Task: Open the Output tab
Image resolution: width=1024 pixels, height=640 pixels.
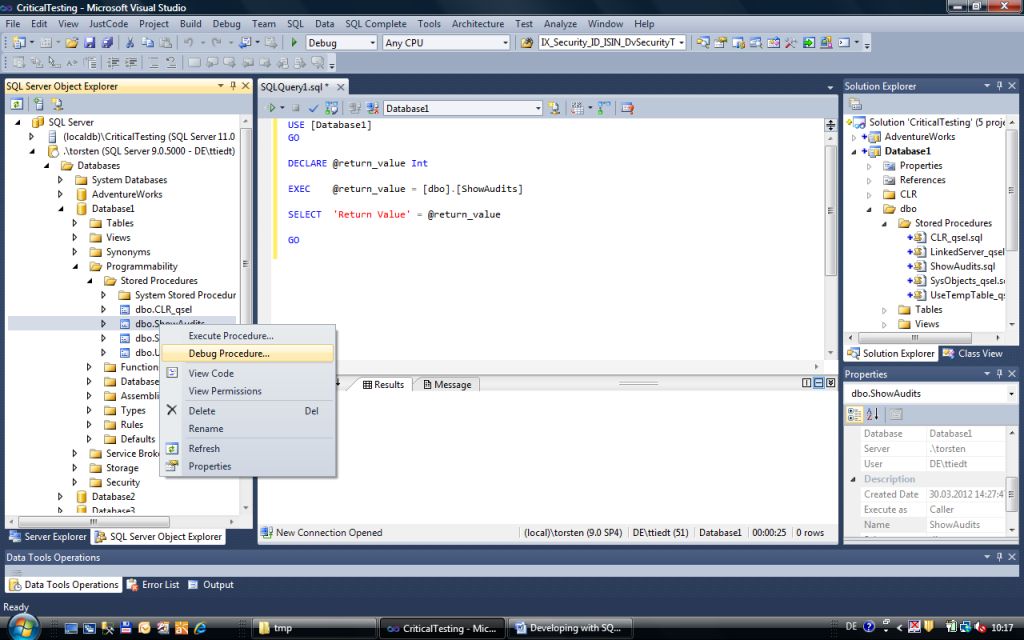Action: (x=211, y=584)
